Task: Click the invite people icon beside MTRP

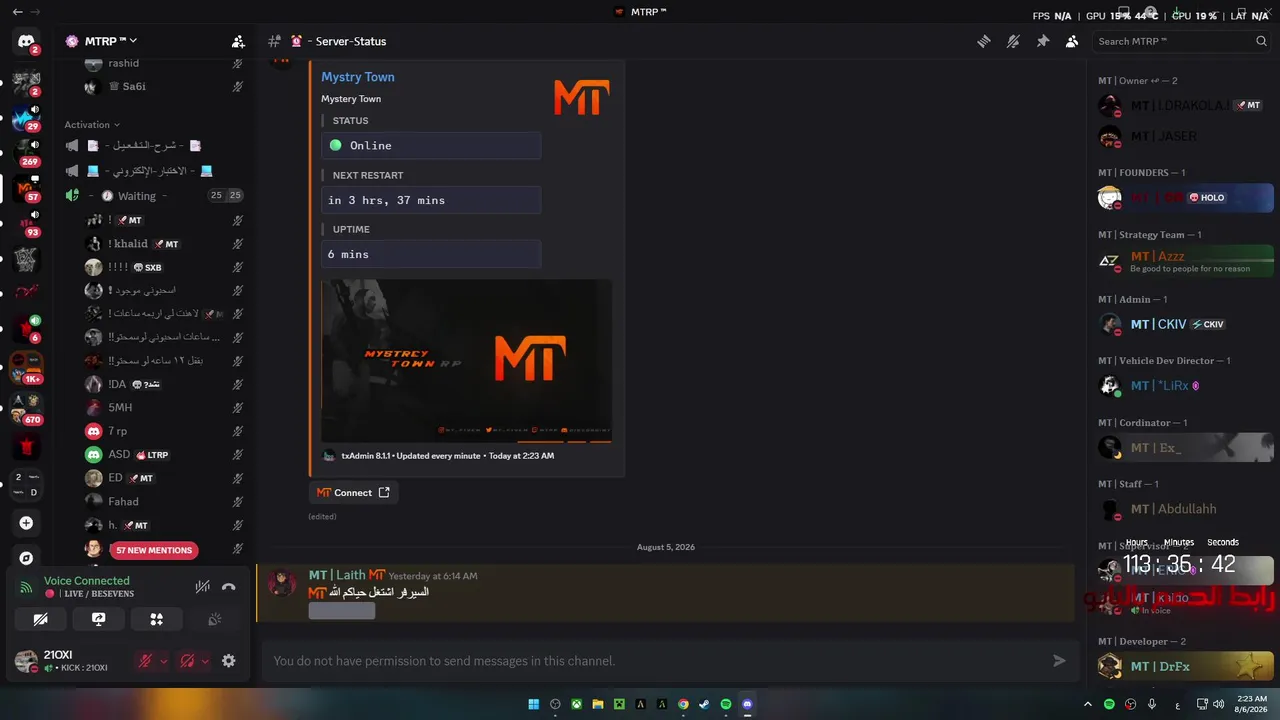Action: pyautogui.click(x=238, y=41)
